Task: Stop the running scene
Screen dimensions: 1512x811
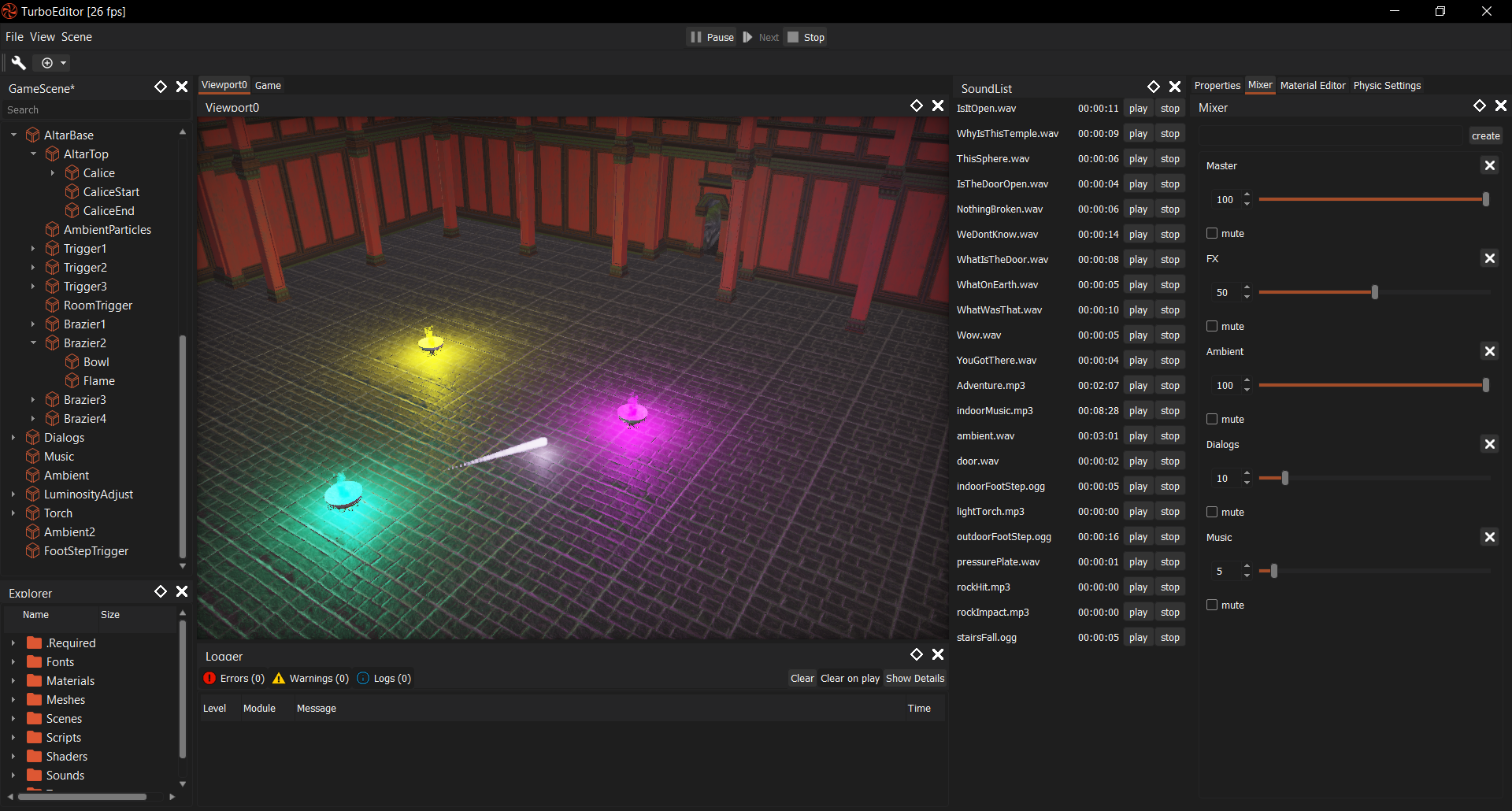Action: [x=806, y=37]
